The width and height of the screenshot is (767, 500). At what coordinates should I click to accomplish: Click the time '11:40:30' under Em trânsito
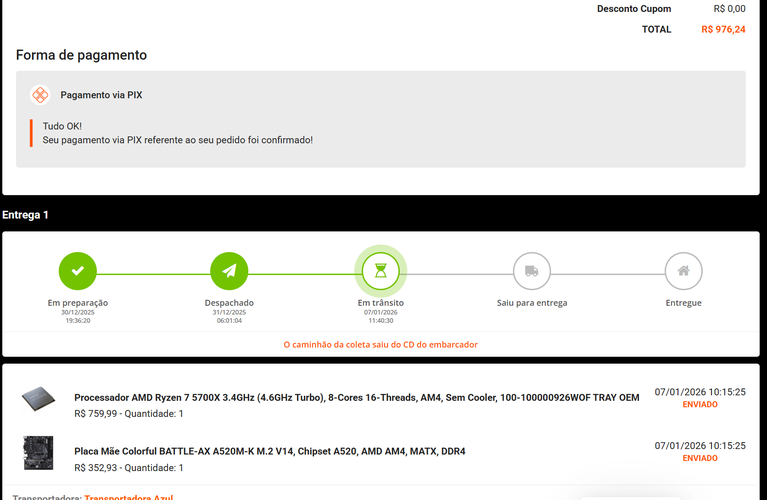pos(381,320)
